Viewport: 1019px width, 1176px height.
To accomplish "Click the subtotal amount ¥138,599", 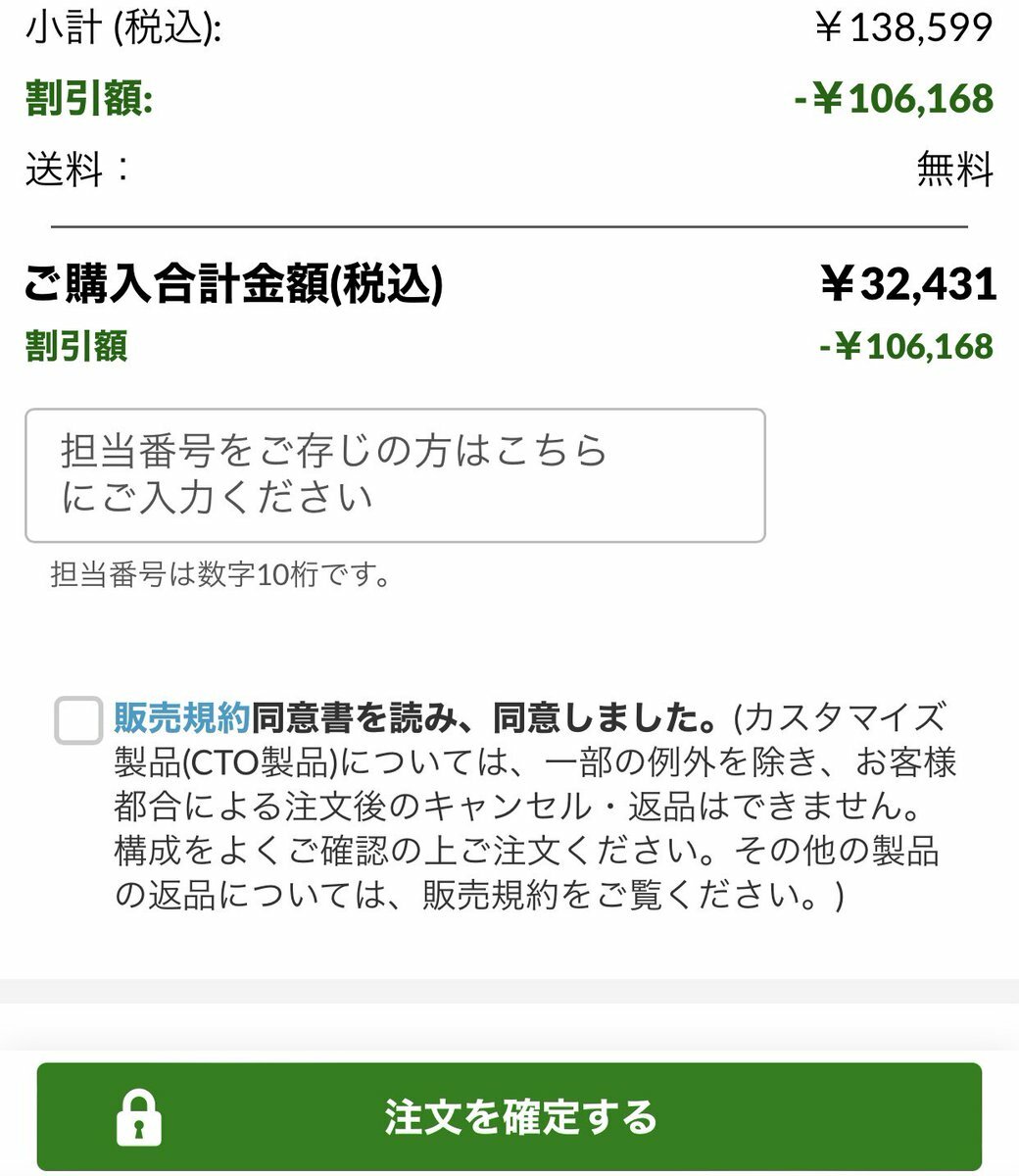I will click(x=903, y=28).
